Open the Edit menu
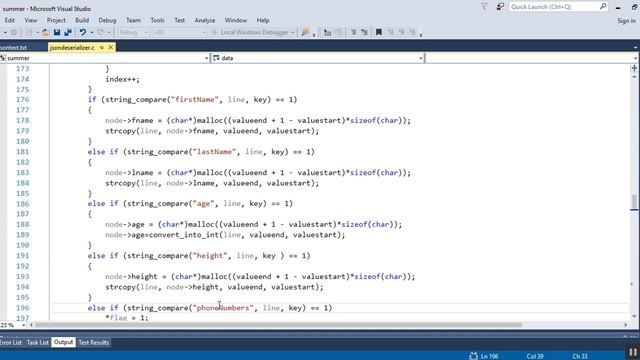 pyautogui.click(x=9, y=20)
